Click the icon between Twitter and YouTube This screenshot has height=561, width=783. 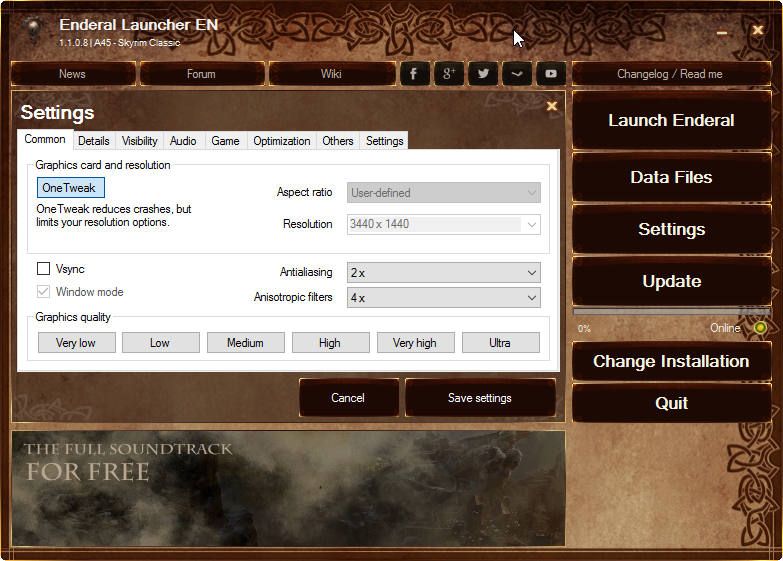coord(517,74)
